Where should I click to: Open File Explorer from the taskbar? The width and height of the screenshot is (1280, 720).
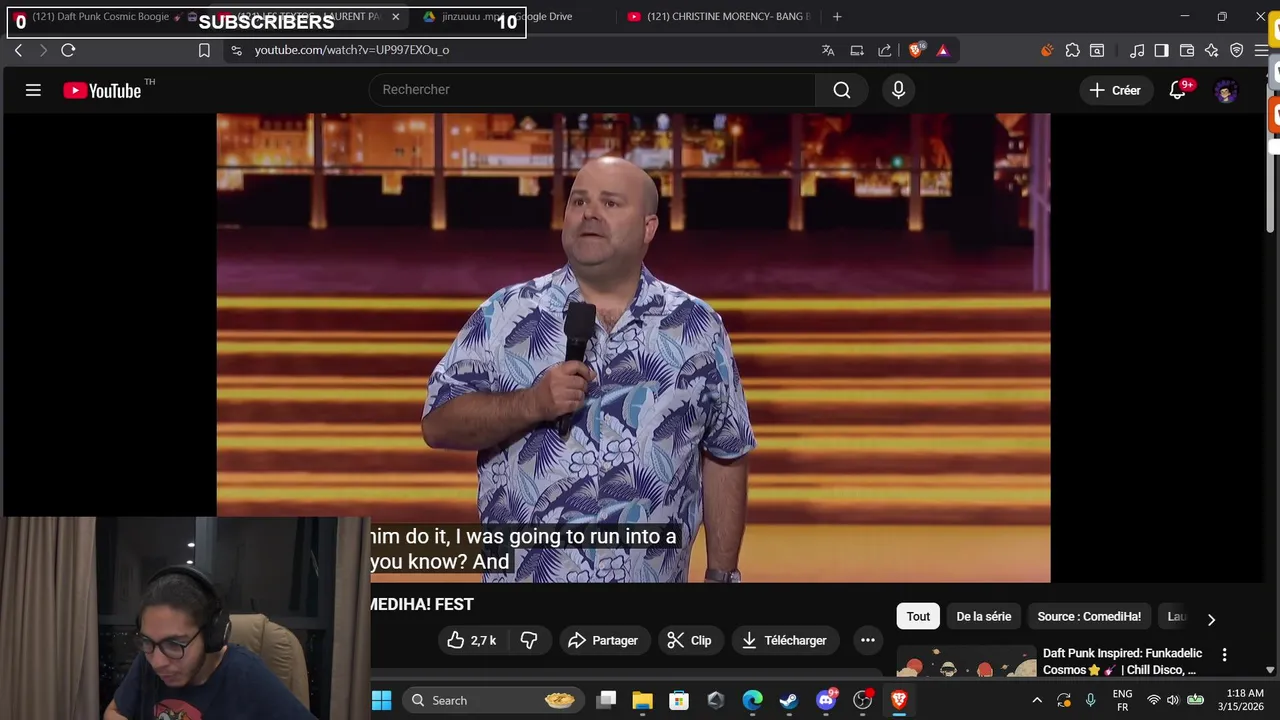pos(642,701)
